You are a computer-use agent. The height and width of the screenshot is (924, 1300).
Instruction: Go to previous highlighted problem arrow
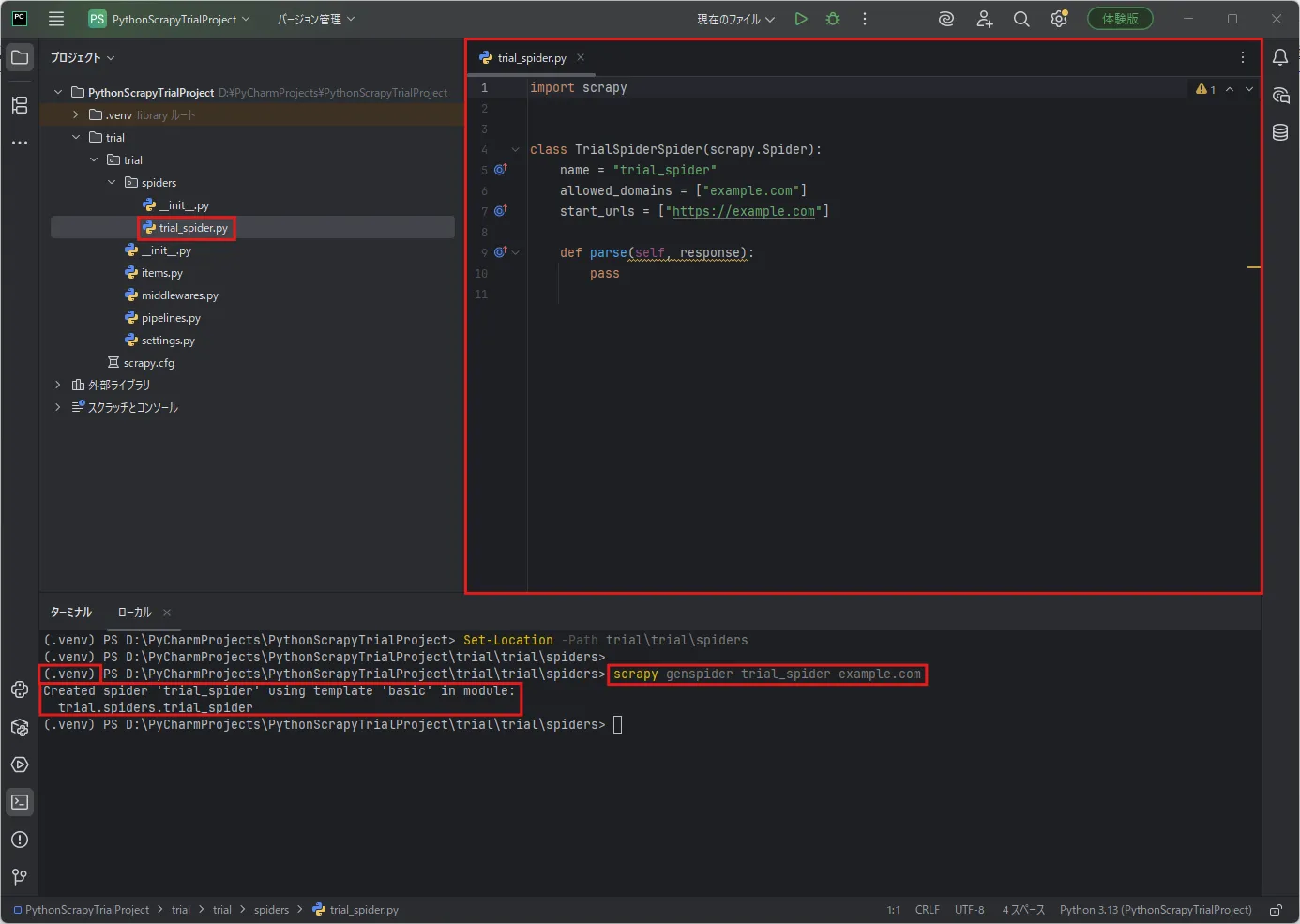(x=1230, y=89)
